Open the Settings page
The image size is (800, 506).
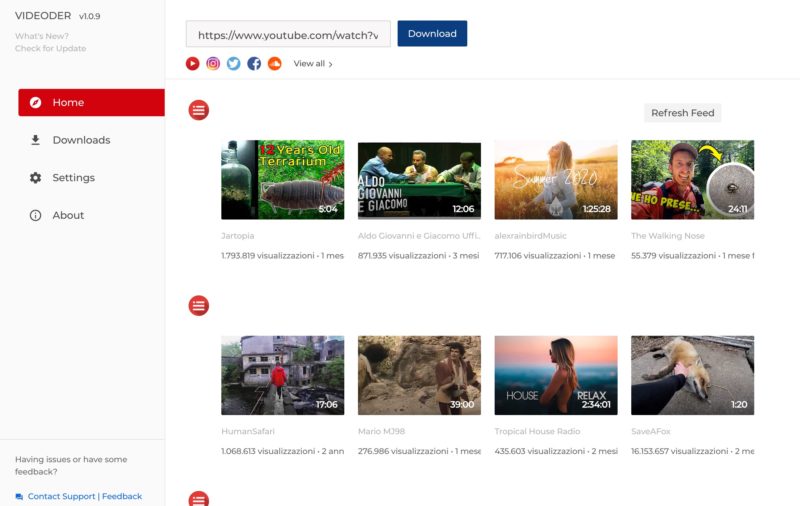73,178
